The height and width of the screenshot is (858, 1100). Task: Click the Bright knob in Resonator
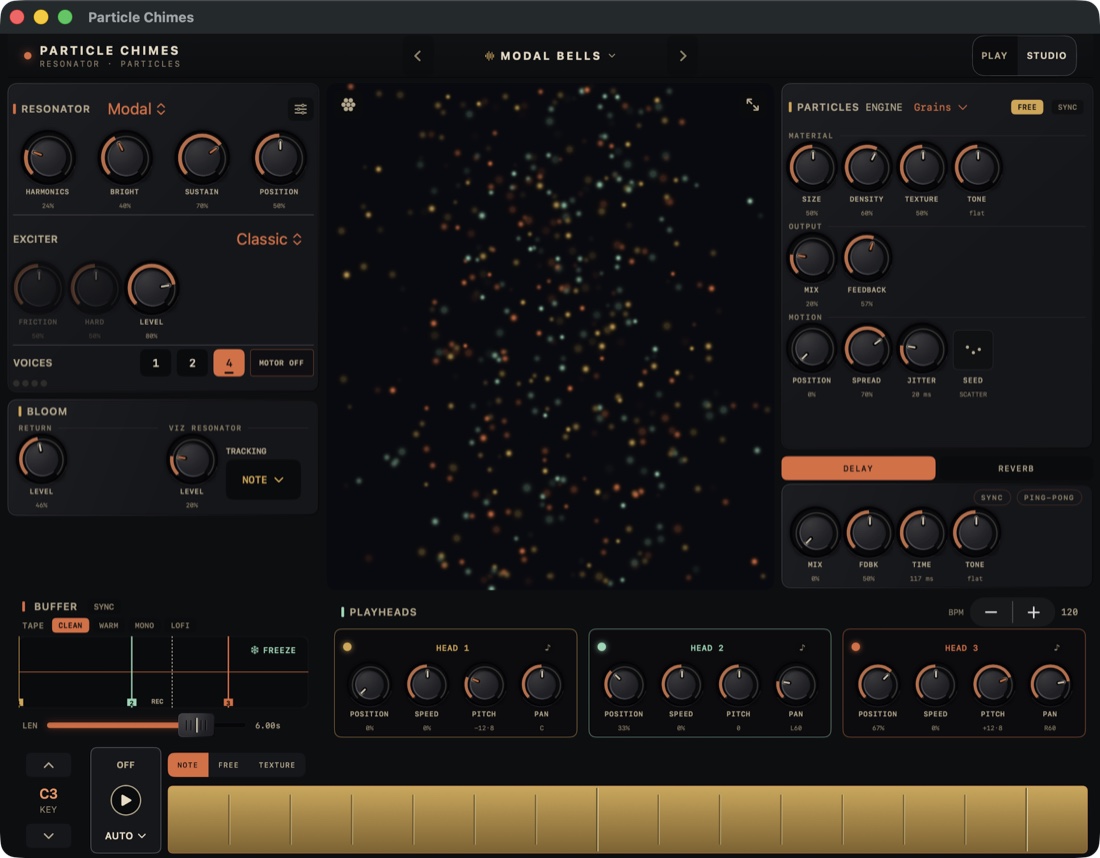coord(125,158)
